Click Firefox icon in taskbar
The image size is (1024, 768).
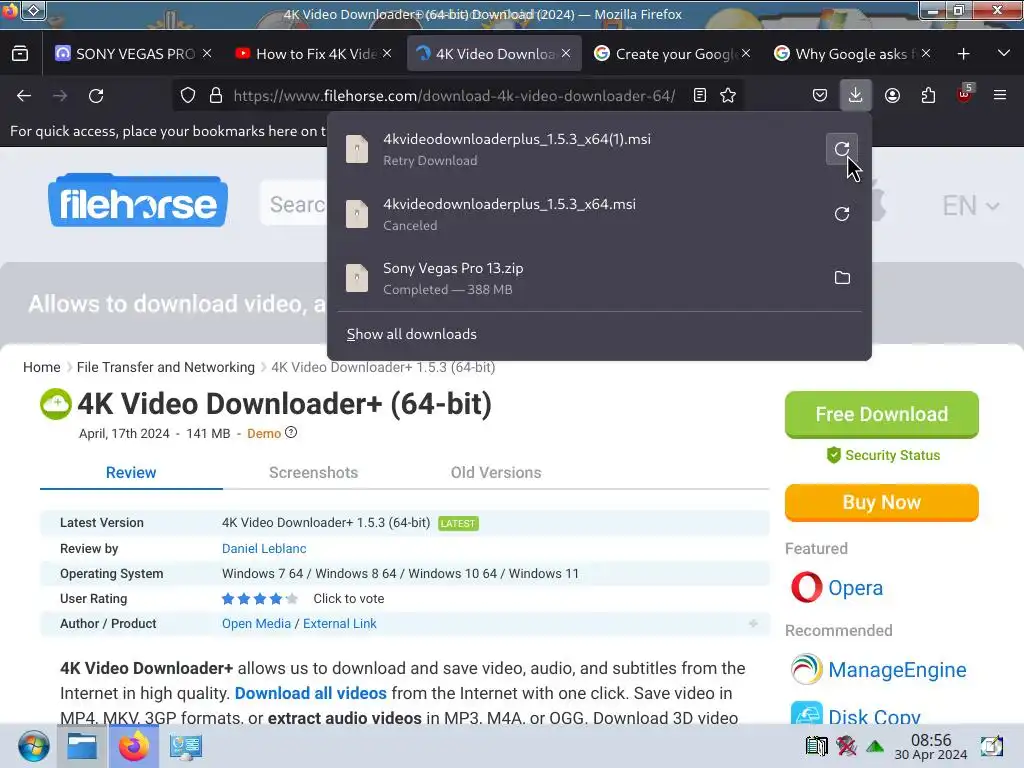(133, 746)
